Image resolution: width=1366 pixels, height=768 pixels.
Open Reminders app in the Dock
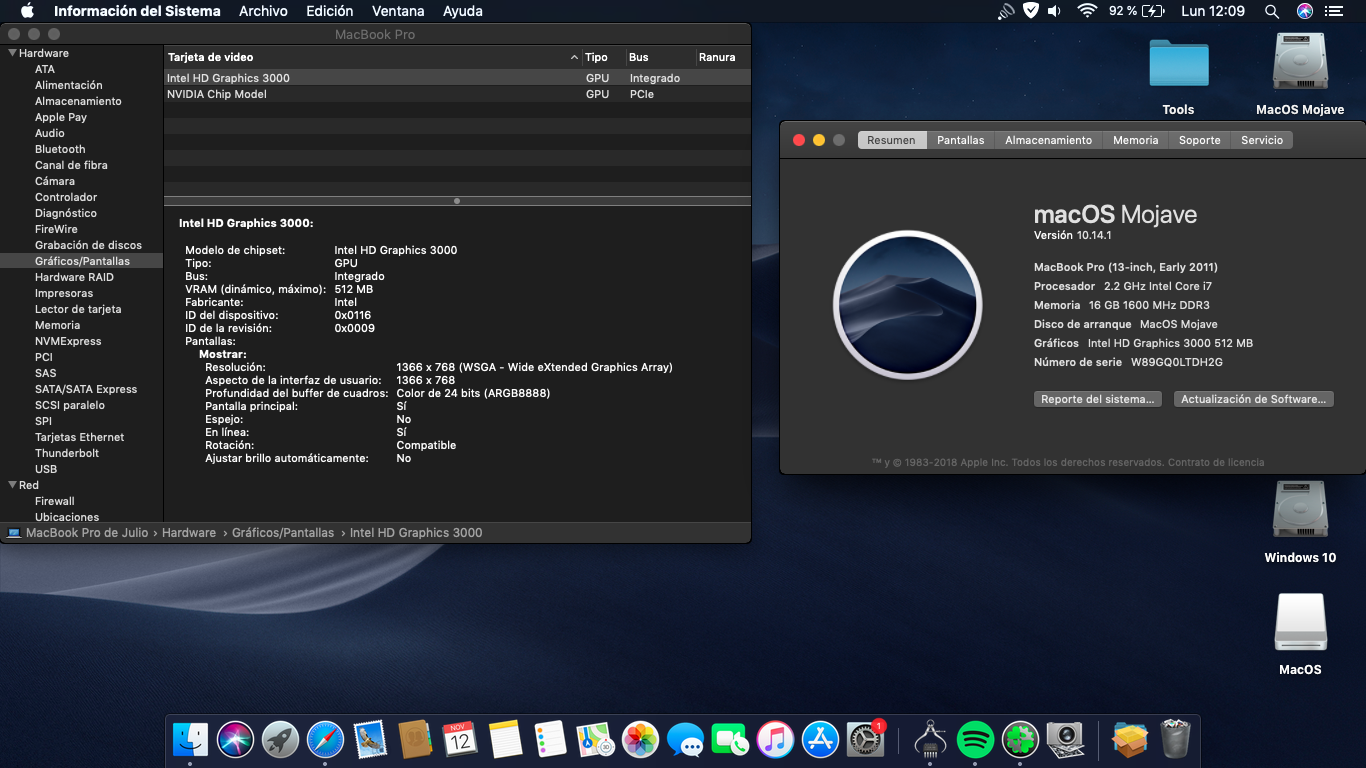pos(551,740)
